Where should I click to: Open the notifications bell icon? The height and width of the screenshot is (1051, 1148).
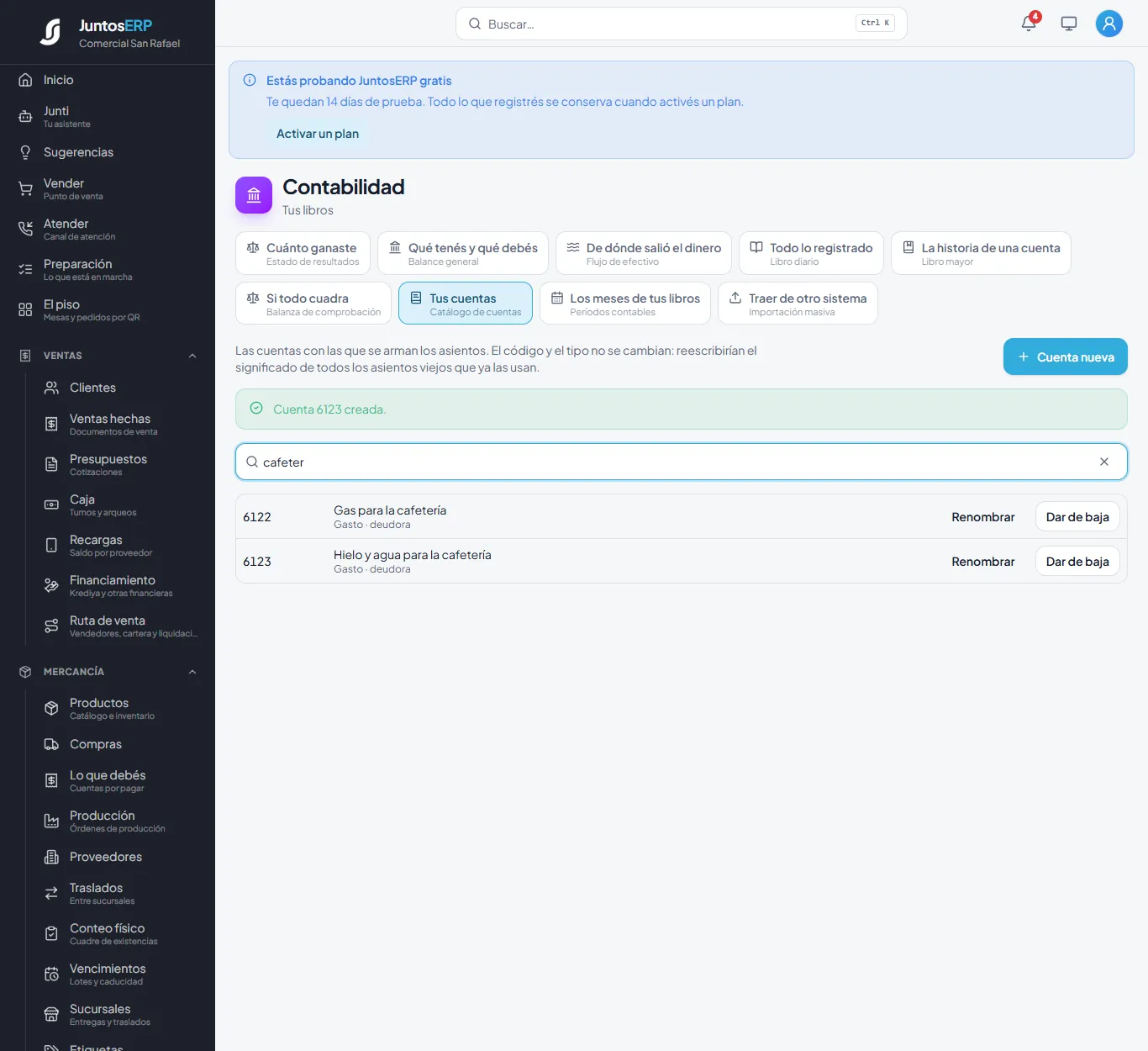(1029, 24)
